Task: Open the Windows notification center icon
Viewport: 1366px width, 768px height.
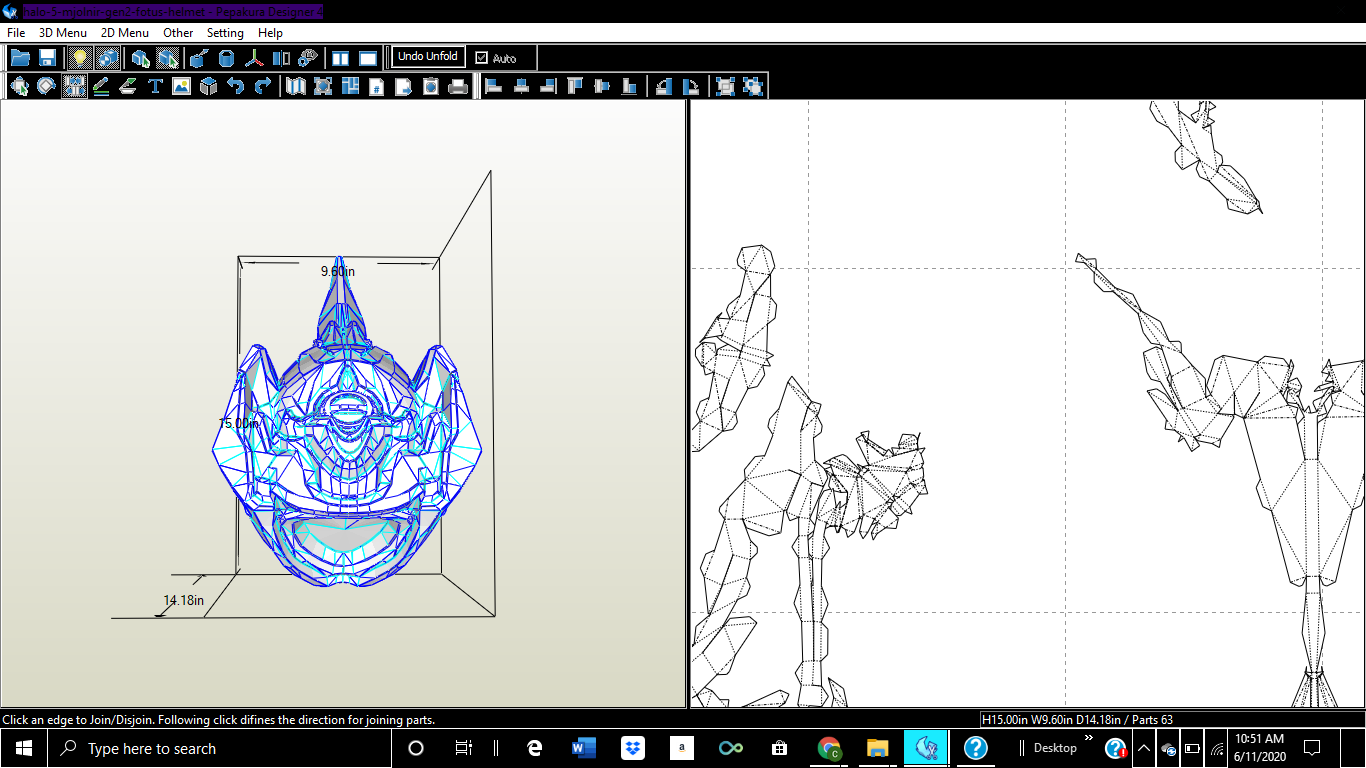Action: 1313,748
